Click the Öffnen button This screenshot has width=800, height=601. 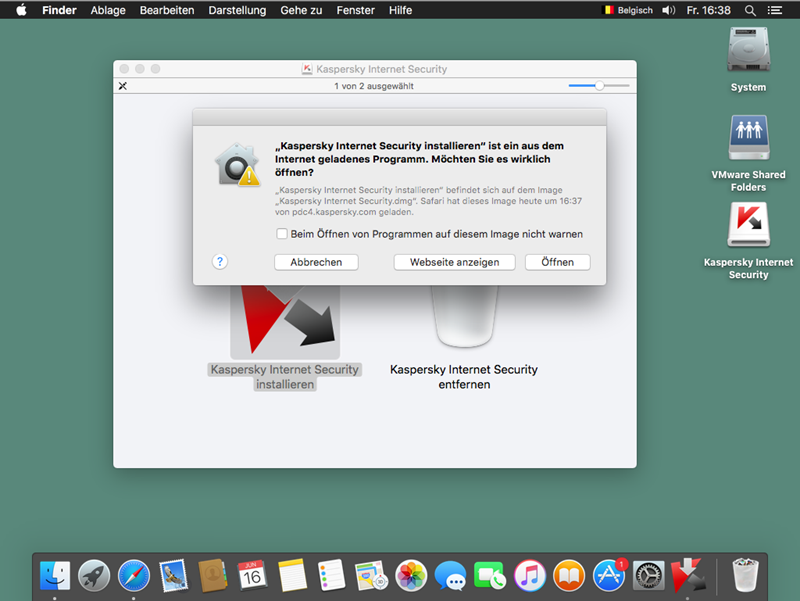coord(557,262)
